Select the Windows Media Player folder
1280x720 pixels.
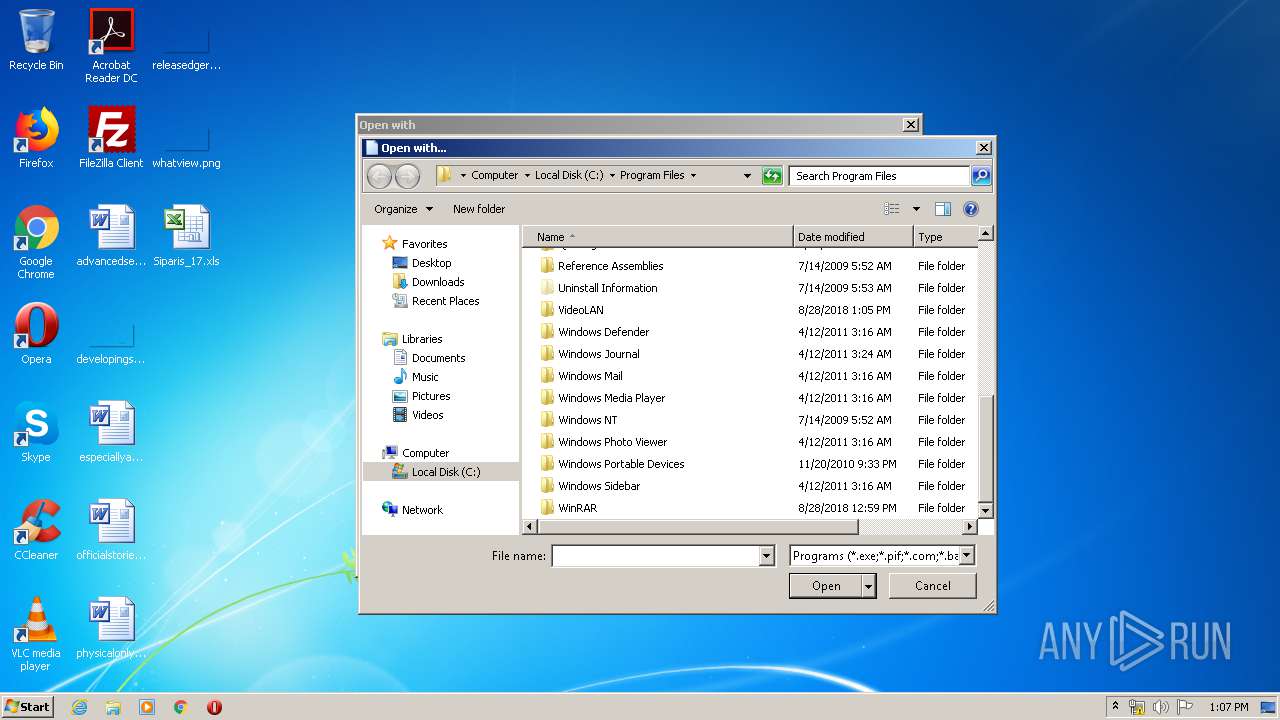(x=611, y=398)
